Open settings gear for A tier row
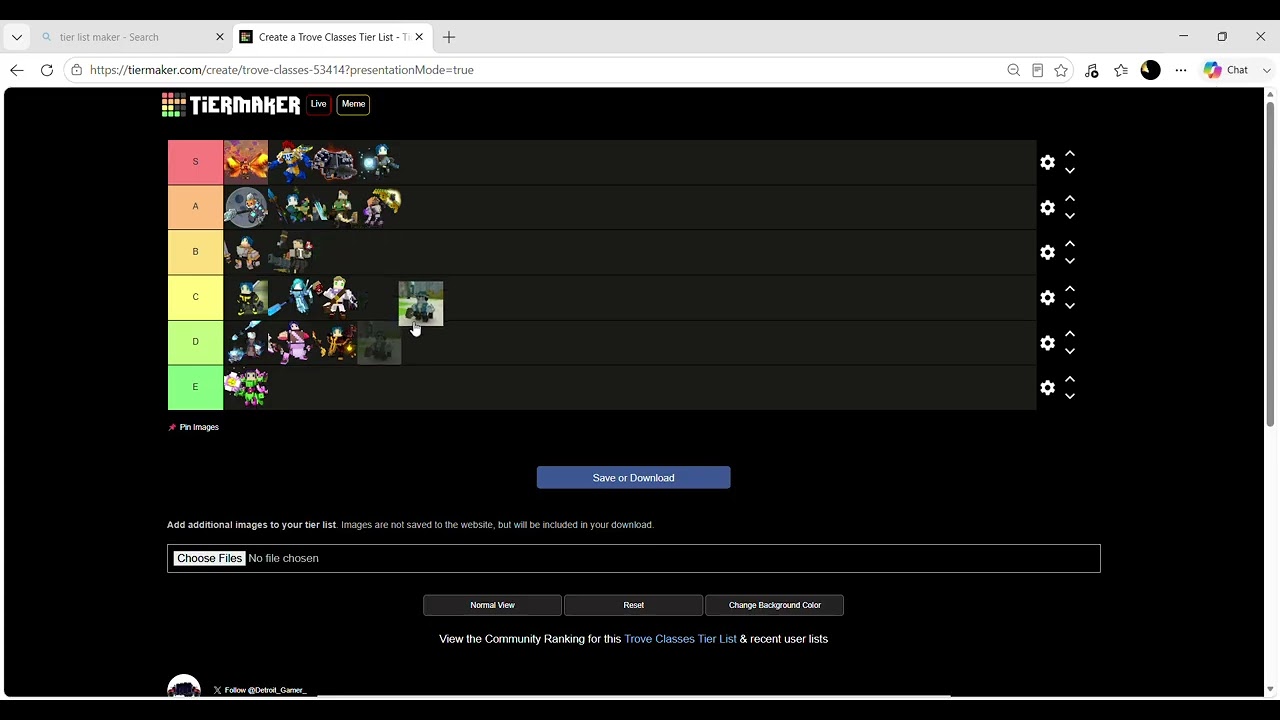 coord(1047,207)
